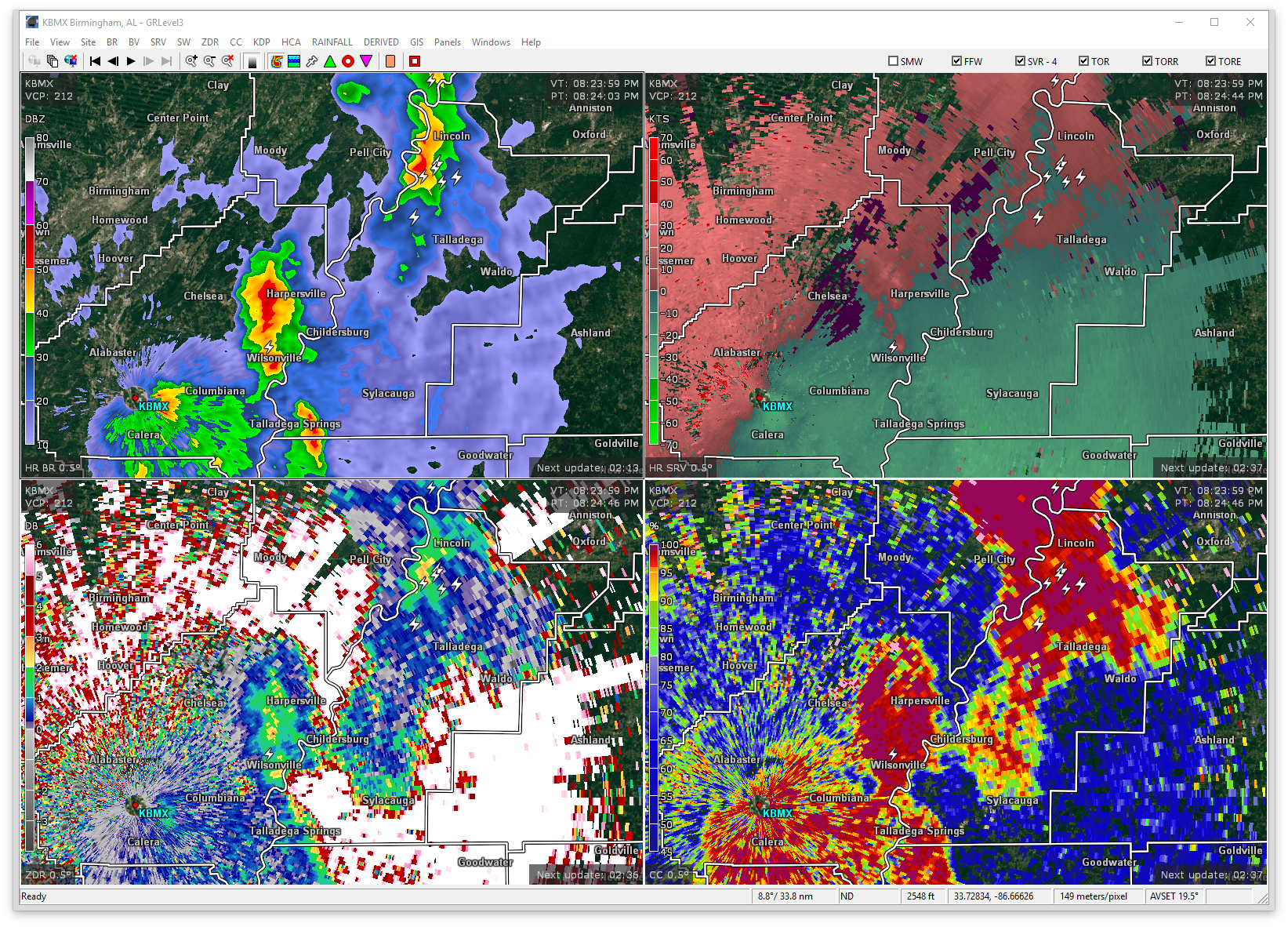
Task: Enable the SMW warnings checkbox
Action: (893, 60)
